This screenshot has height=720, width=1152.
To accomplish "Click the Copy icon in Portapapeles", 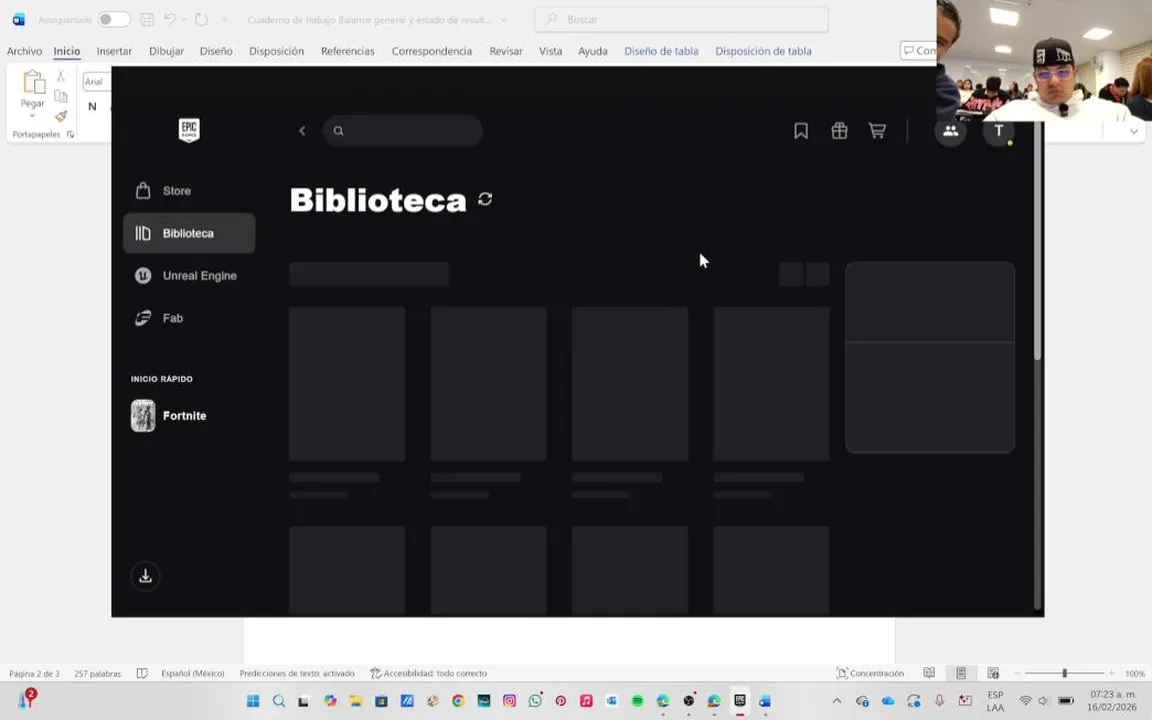I will click(61, 96).
